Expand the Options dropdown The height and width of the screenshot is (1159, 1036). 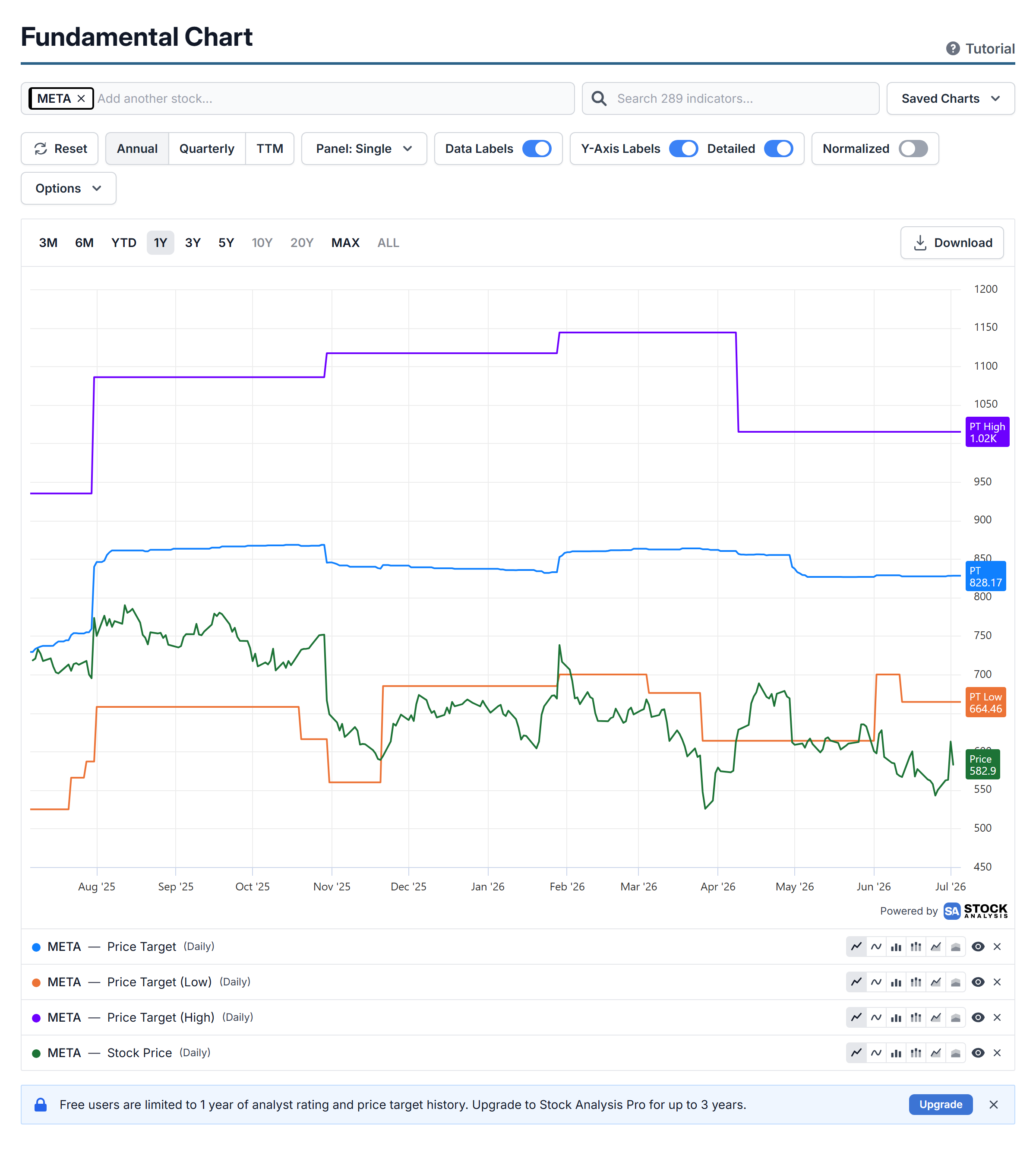click(x=68, y=189)
